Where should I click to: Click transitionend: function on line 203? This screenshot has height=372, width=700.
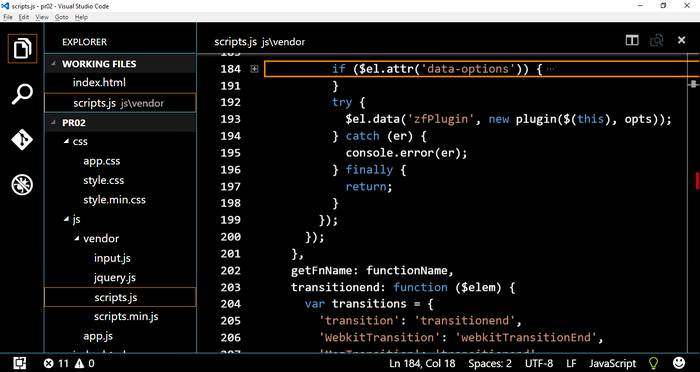[369, 287]
